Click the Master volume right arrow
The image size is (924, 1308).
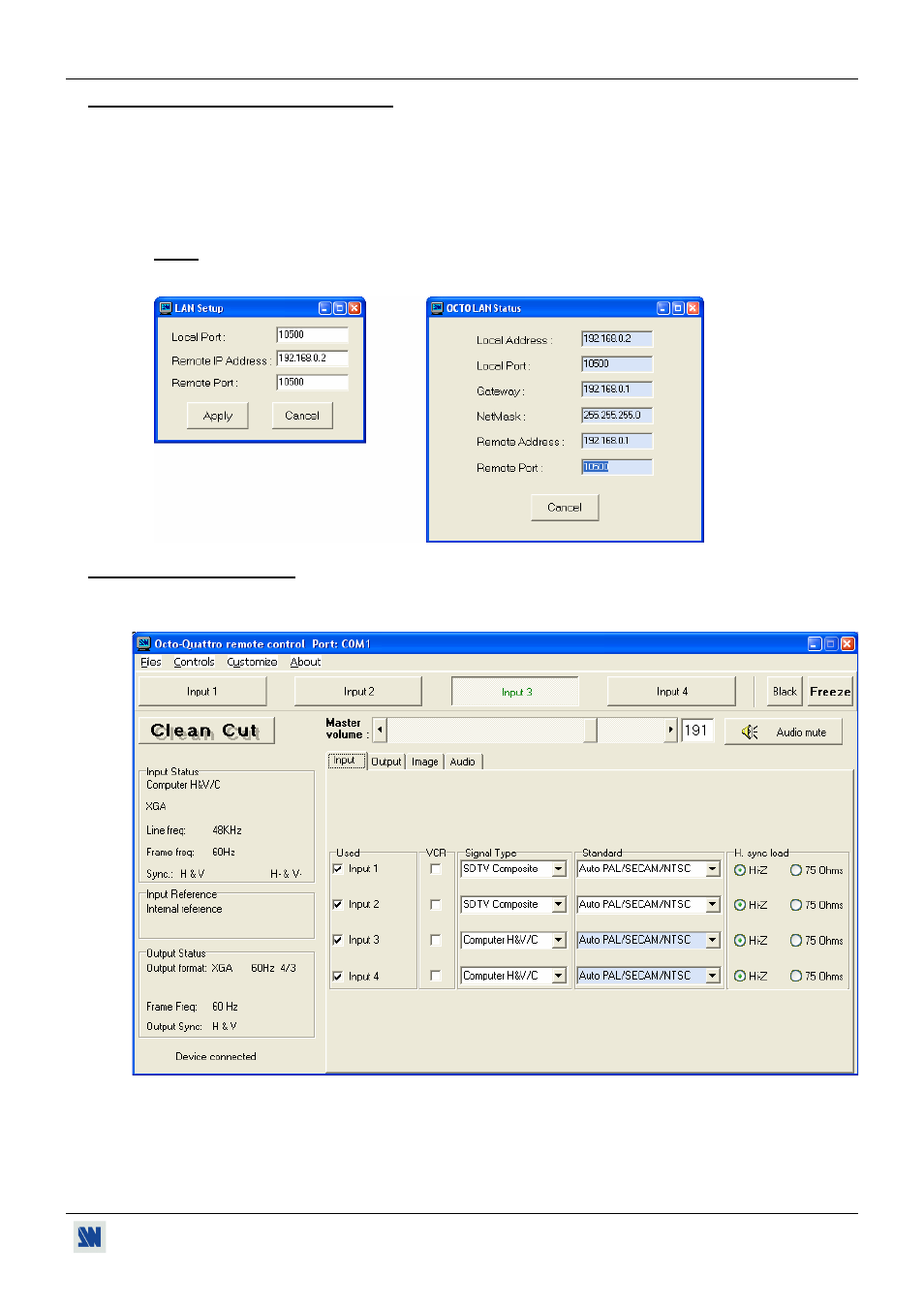[670, 731]
